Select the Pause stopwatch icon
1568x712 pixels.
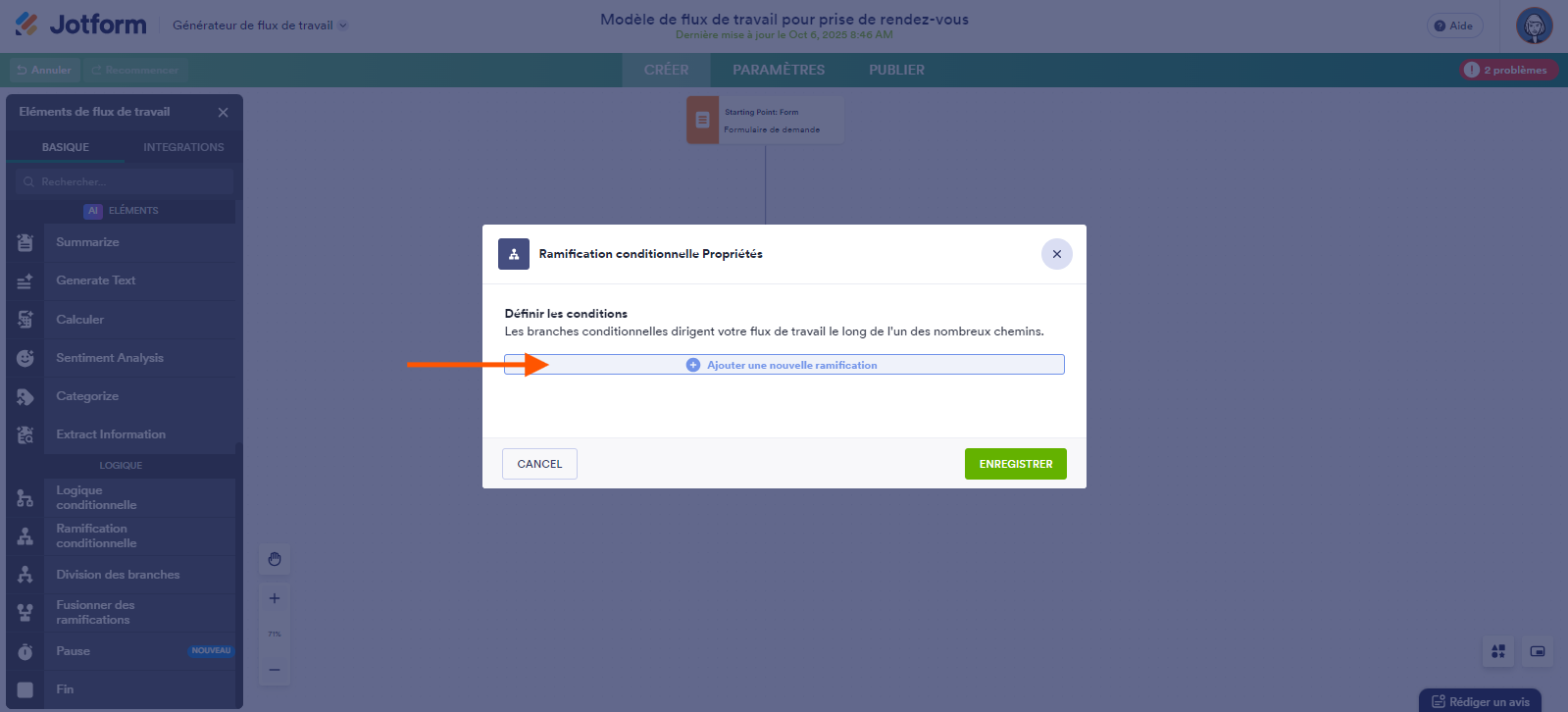(x=25, y=651)
